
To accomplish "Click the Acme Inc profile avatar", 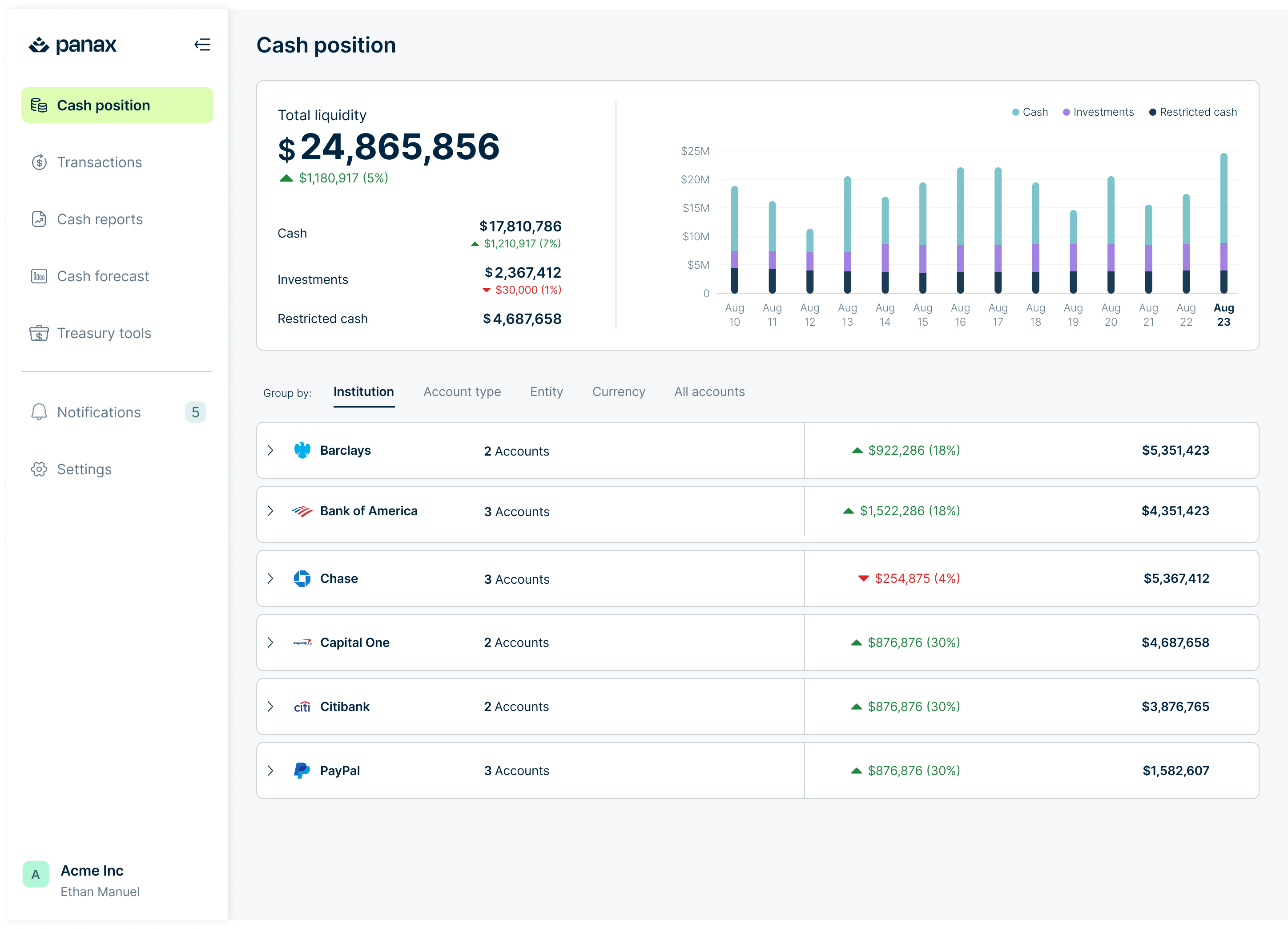I will tap(36, 874).
